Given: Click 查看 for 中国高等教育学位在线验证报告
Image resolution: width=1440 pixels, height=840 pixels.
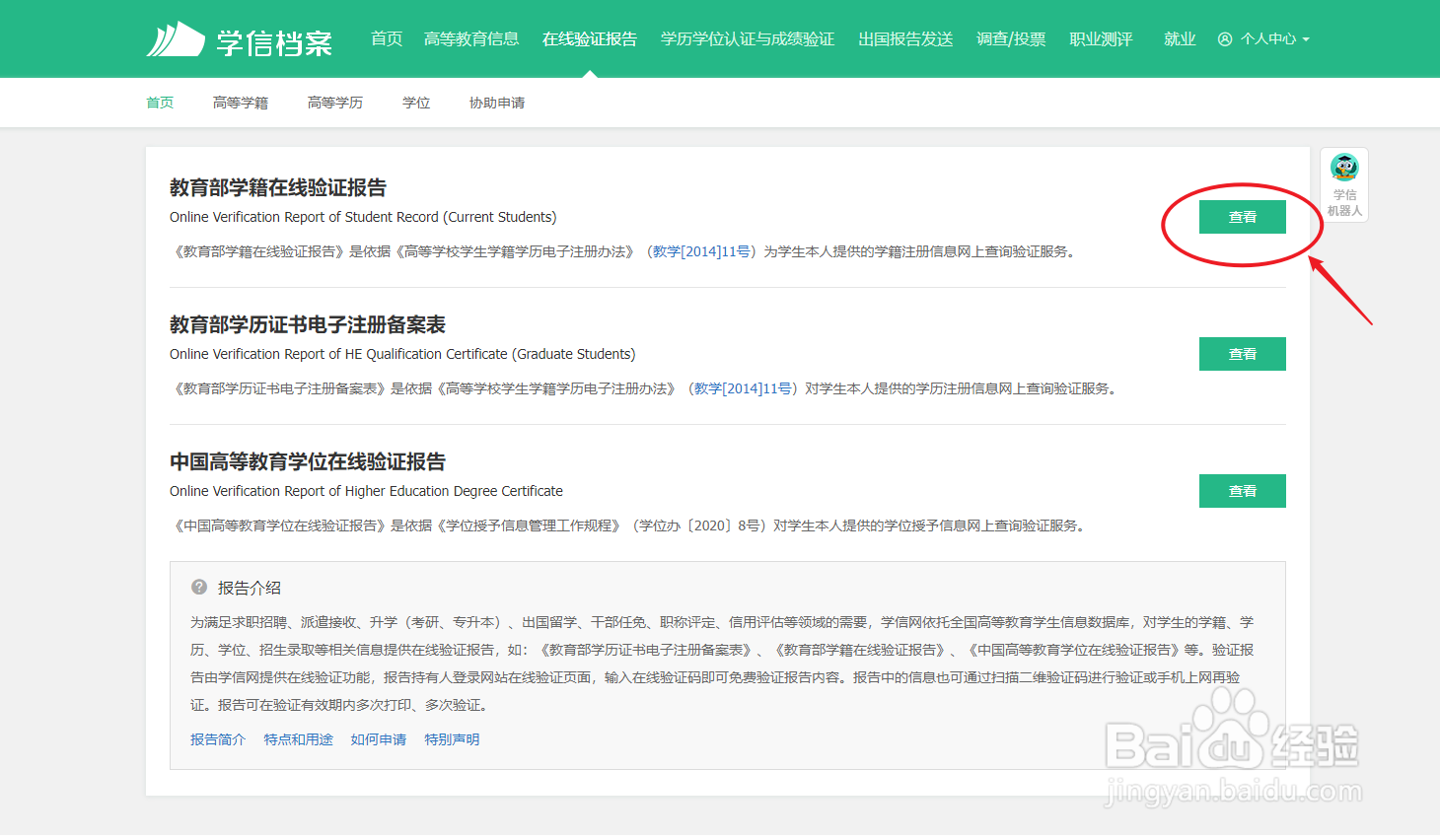Looking at the screenshot, I should [1242, 490].
